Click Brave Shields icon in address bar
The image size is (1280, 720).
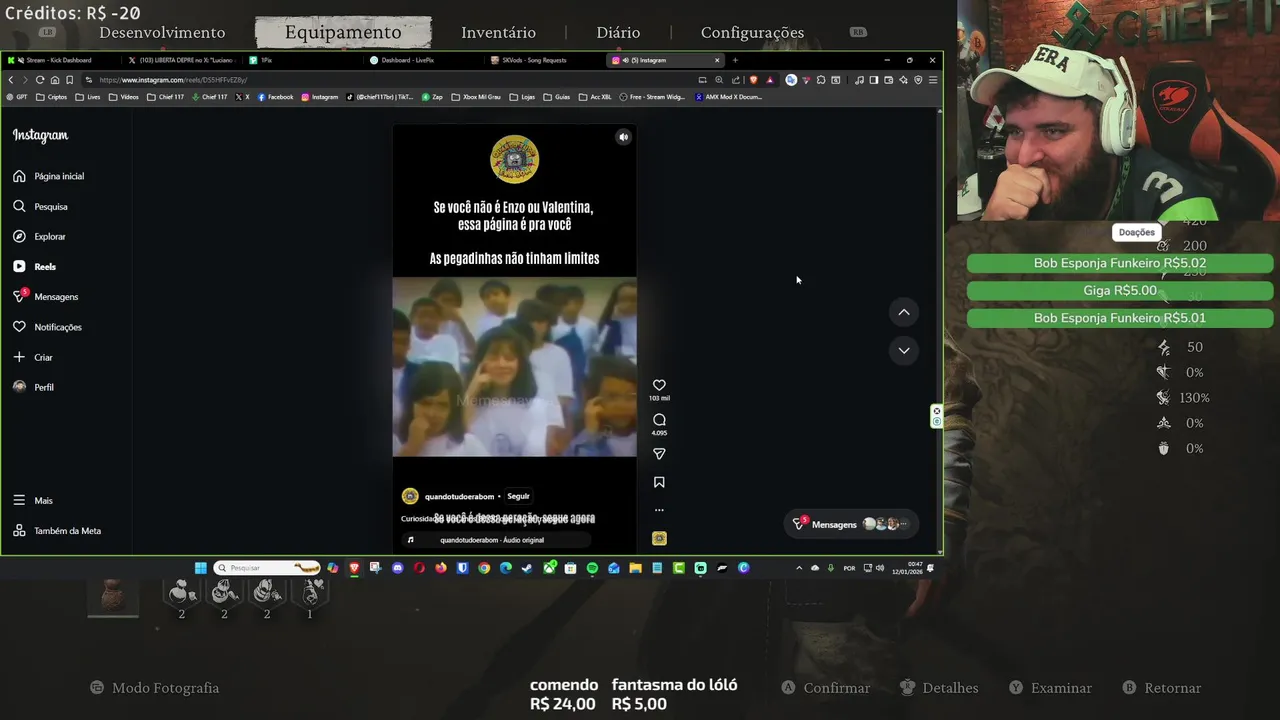pyautogui.click(x=753, y=80)
